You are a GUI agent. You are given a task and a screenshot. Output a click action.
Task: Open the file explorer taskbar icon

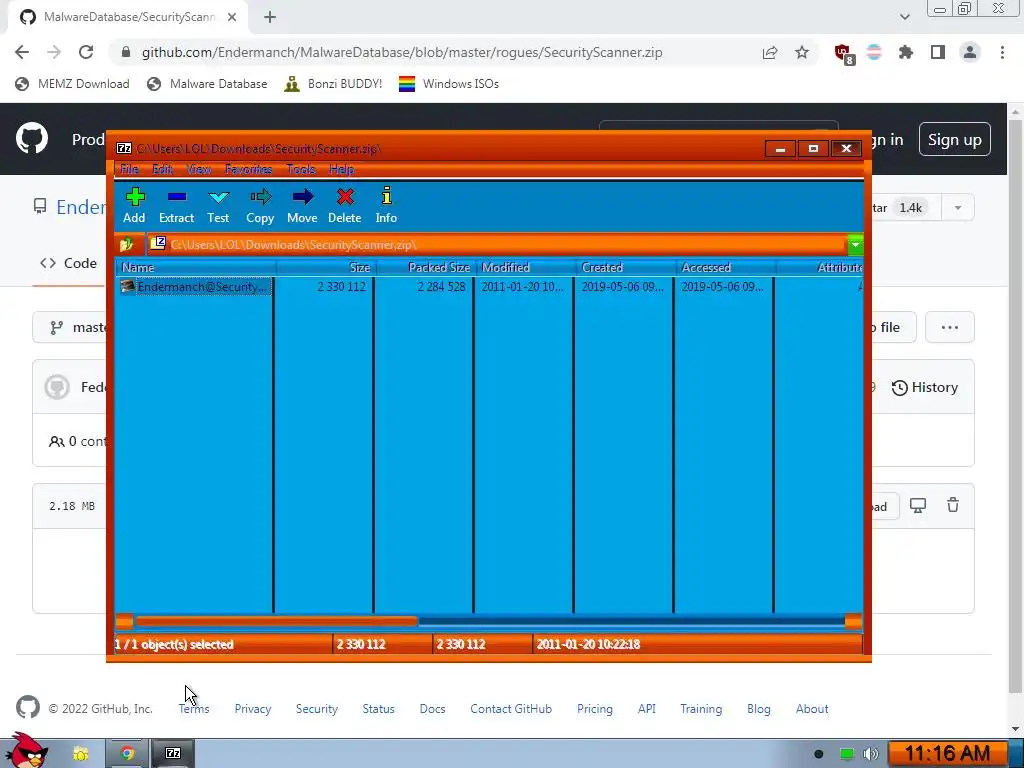click(80, 754)
